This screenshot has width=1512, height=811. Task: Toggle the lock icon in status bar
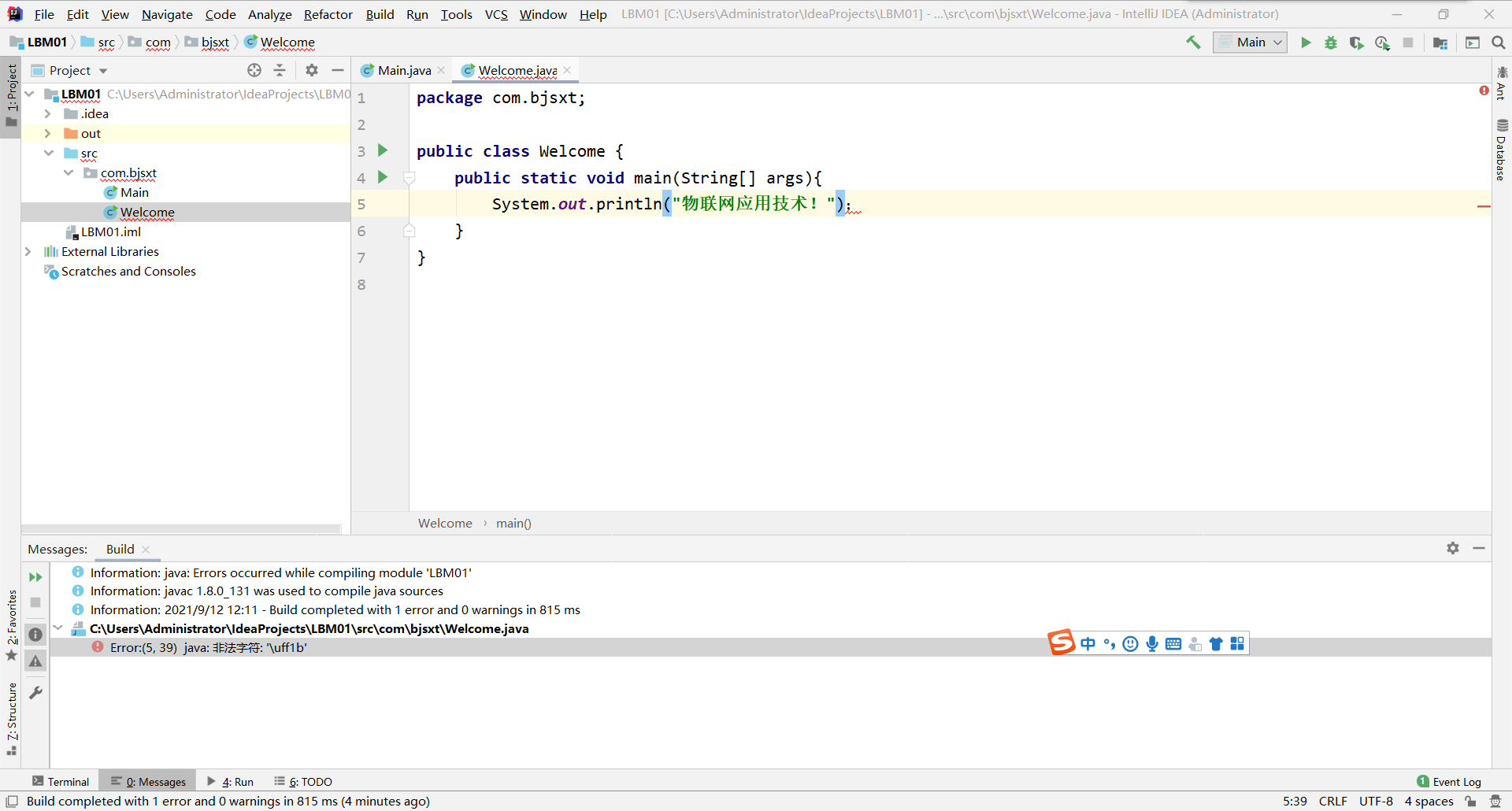(x=1470, y=802)
